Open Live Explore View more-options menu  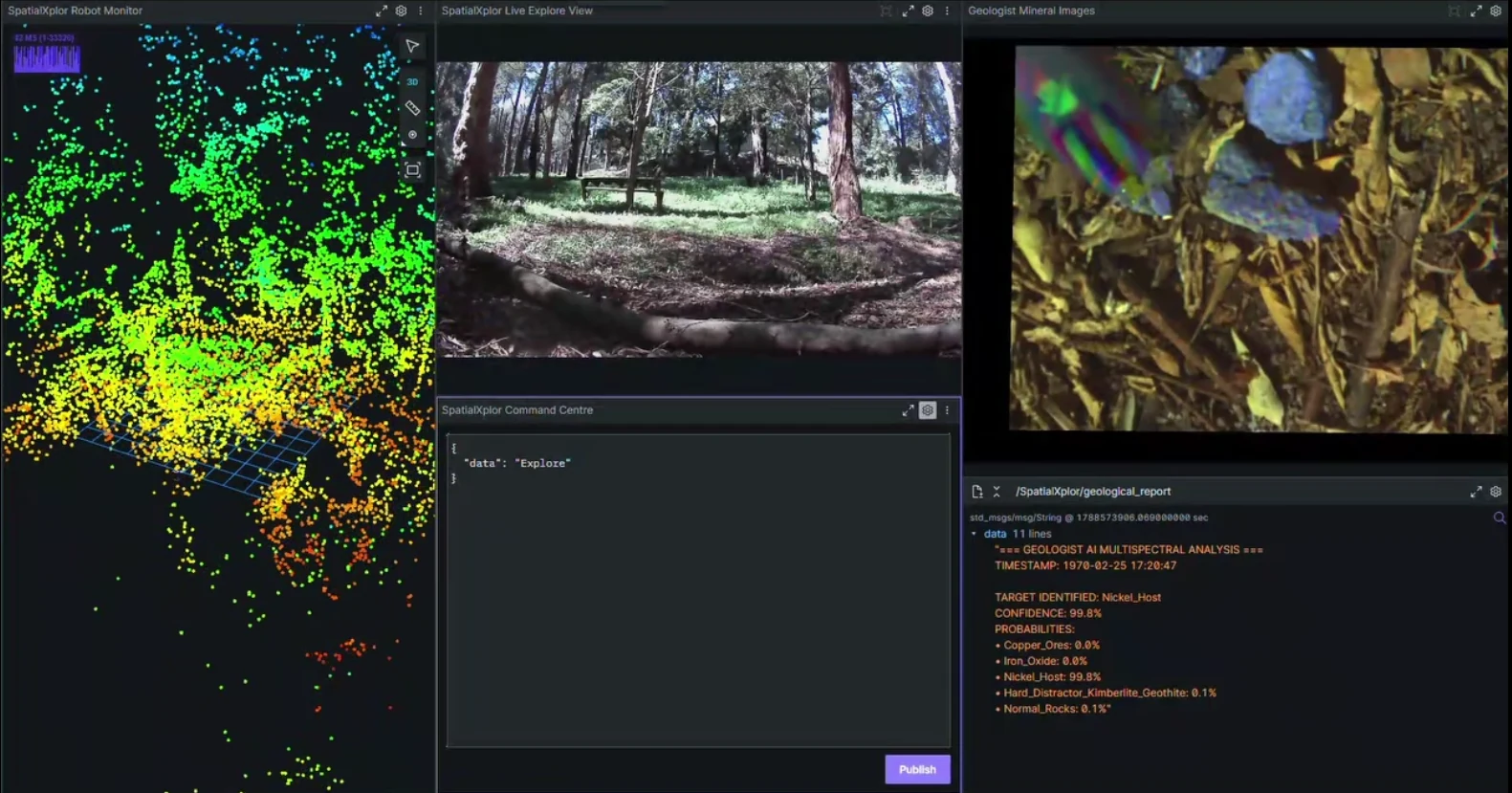tap(947, 11)
